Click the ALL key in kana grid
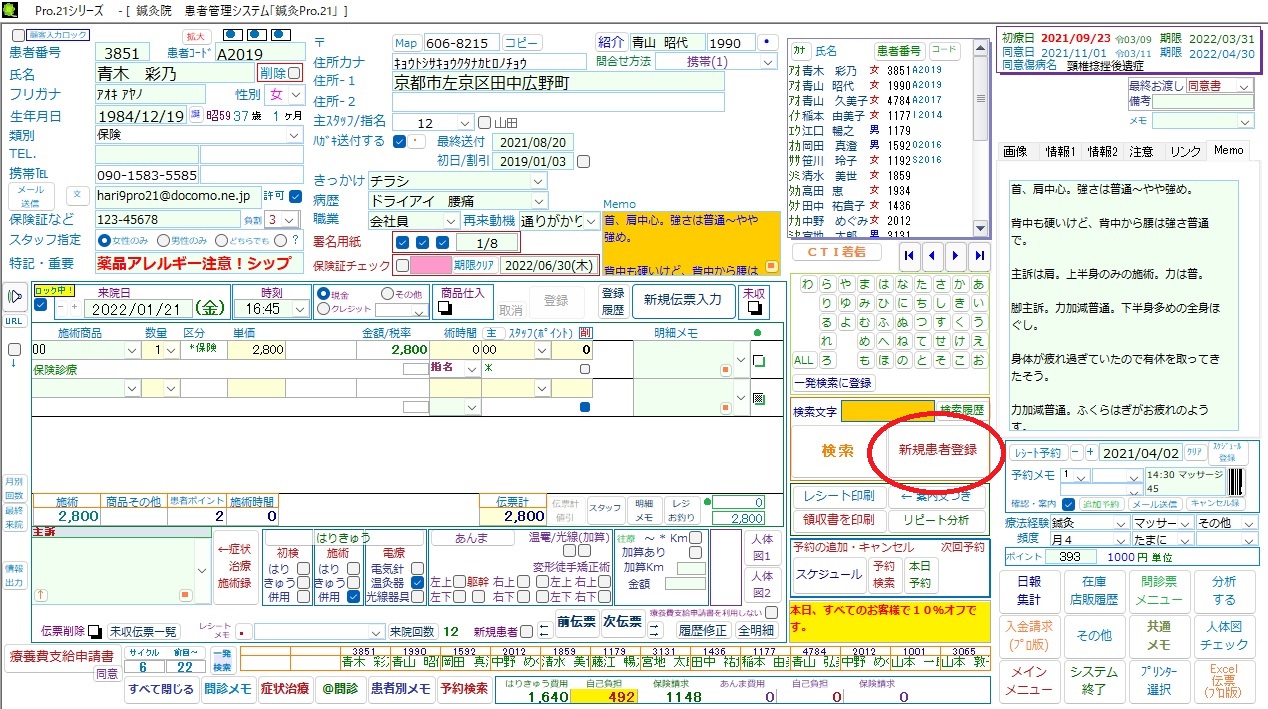1268x709 pixels. coord(804,360)
